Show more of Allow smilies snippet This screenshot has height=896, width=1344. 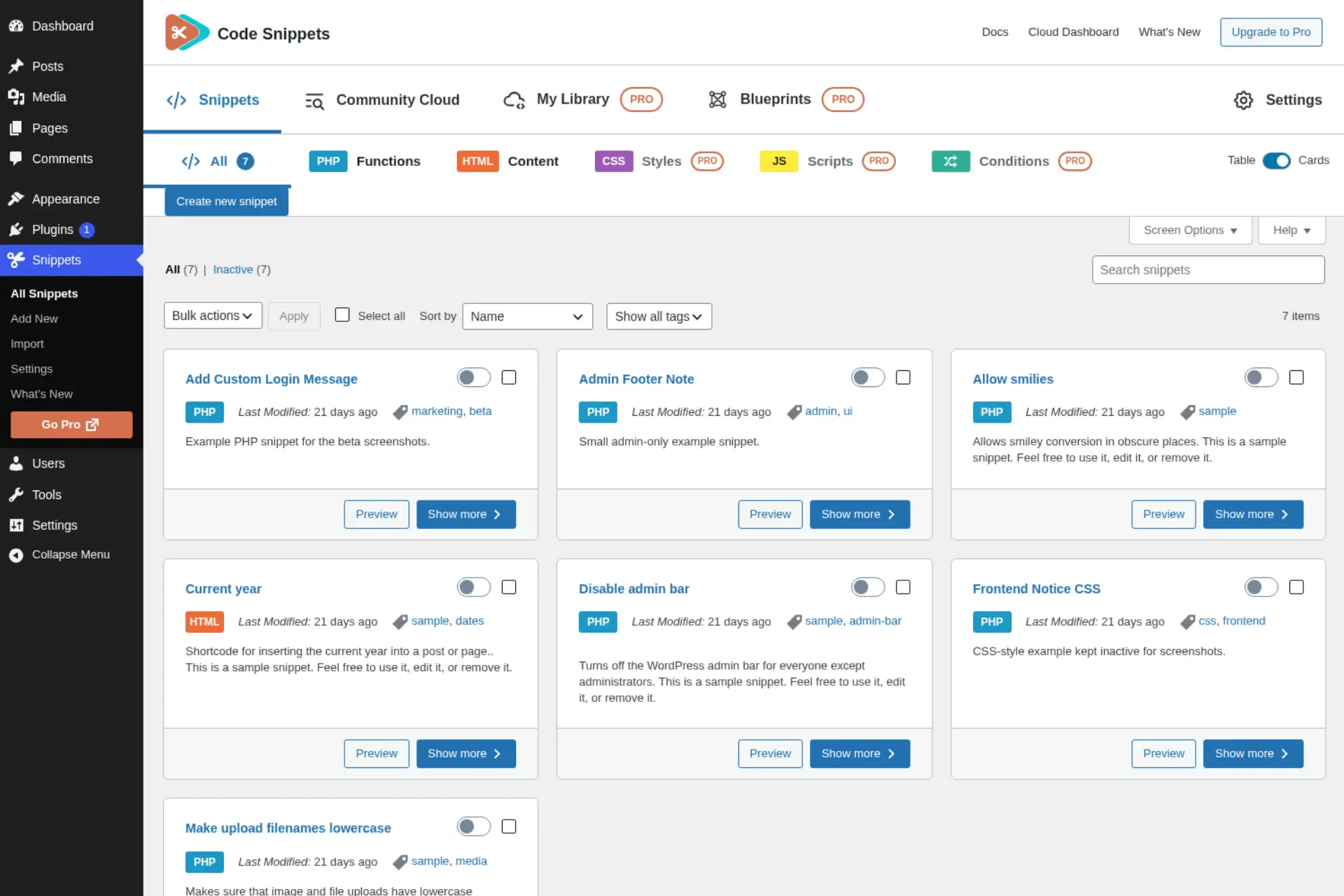[x=1253, y=514]
